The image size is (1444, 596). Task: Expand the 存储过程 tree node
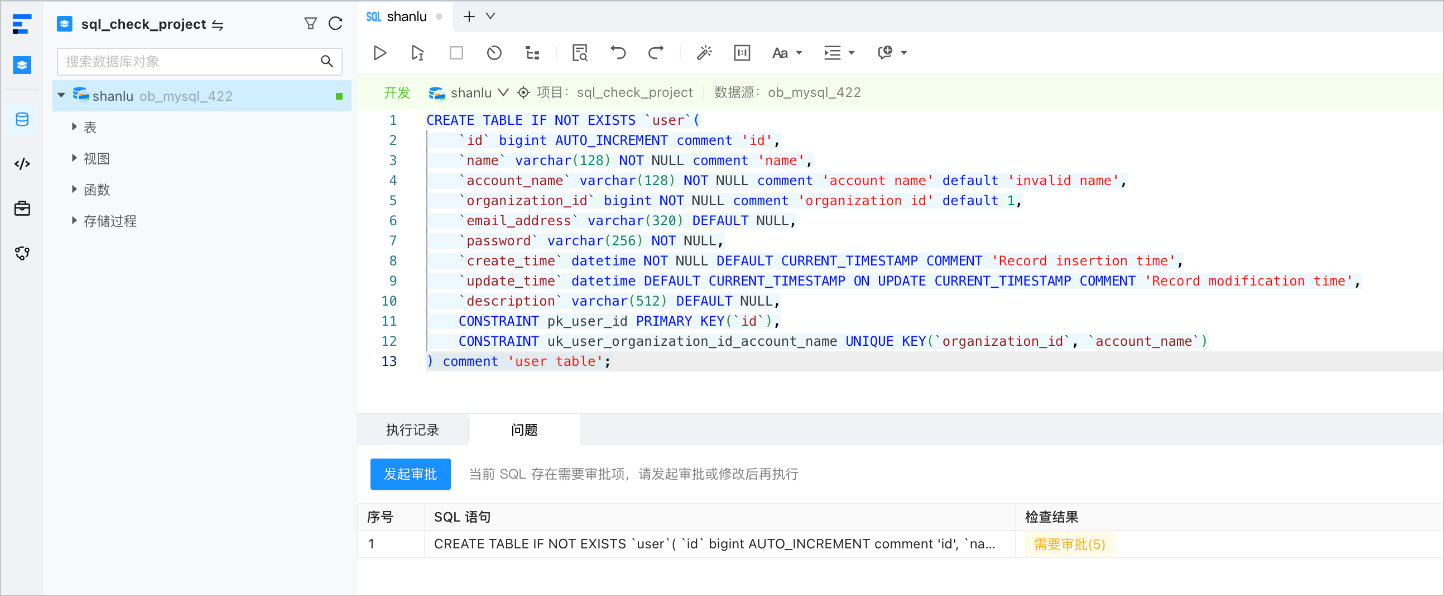tap(75, 220)
